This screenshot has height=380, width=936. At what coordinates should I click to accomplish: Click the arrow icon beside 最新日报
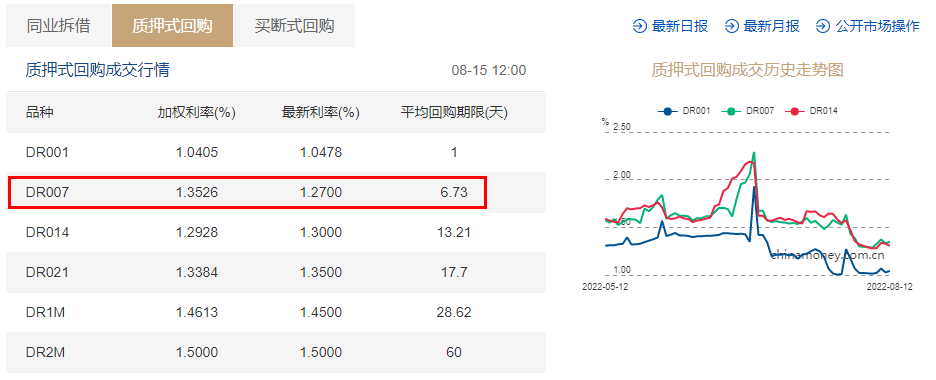pos(639,26)
